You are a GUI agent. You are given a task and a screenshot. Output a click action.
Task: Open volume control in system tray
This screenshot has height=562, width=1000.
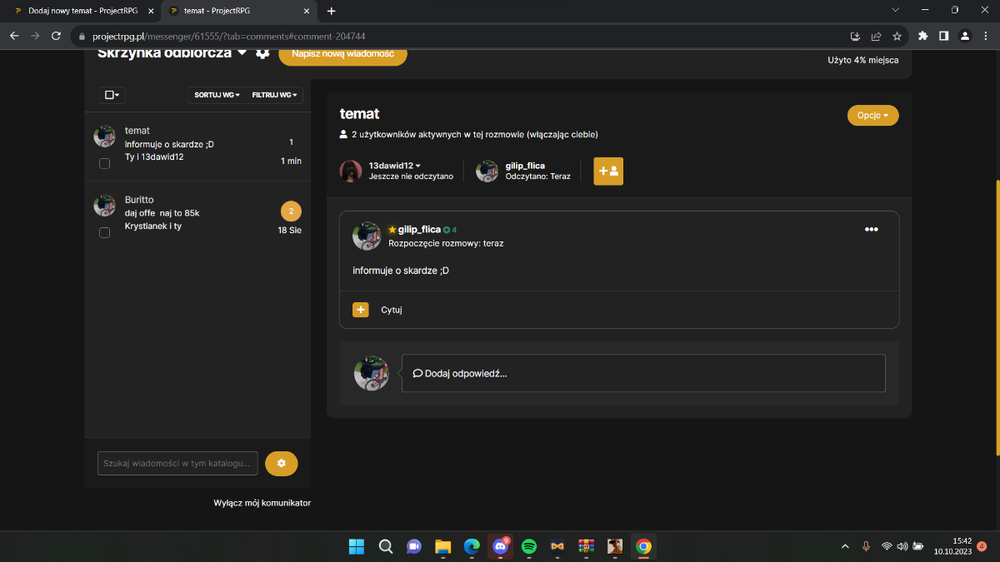(902, 547)
